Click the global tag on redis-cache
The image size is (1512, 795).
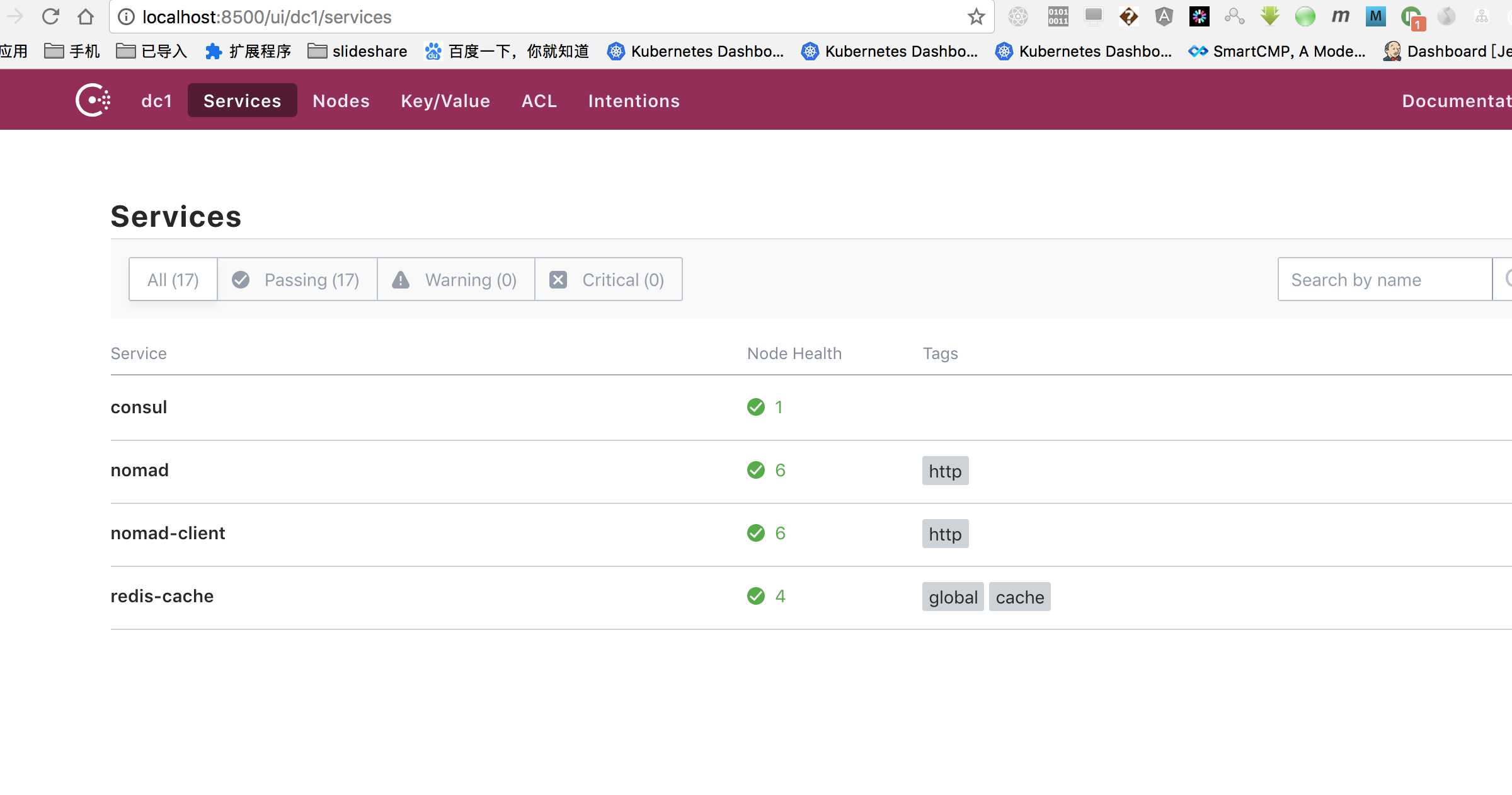[953, 597]
